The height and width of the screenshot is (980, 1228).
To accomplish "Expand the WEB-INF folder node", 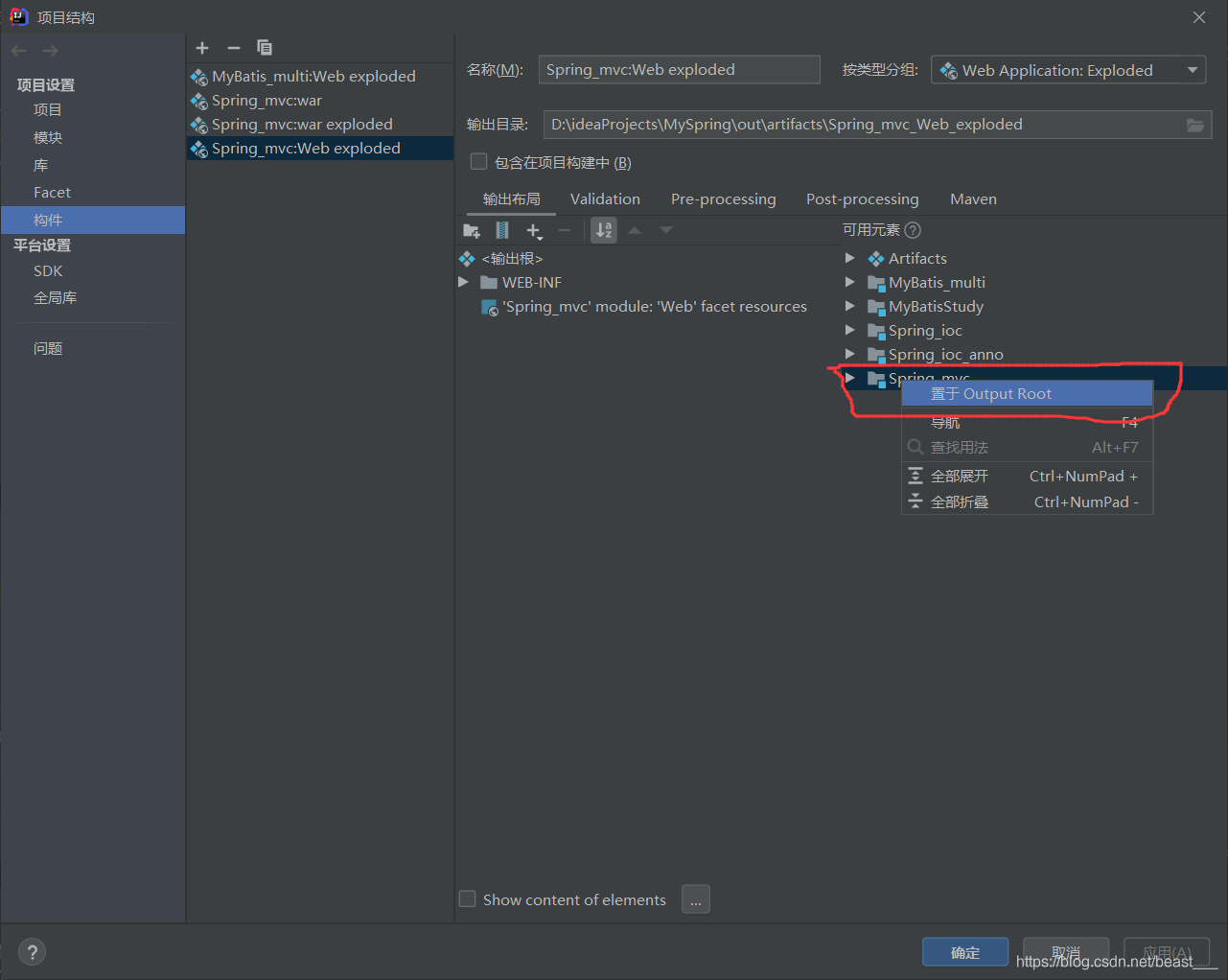I will (x=463, y=283).
